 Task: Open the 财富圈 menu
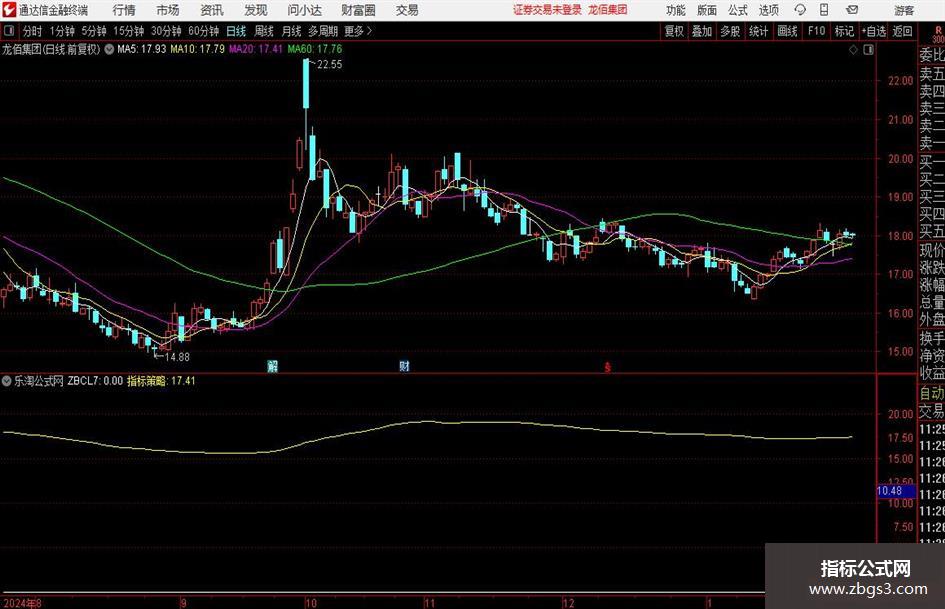click(x=358, y=10)
